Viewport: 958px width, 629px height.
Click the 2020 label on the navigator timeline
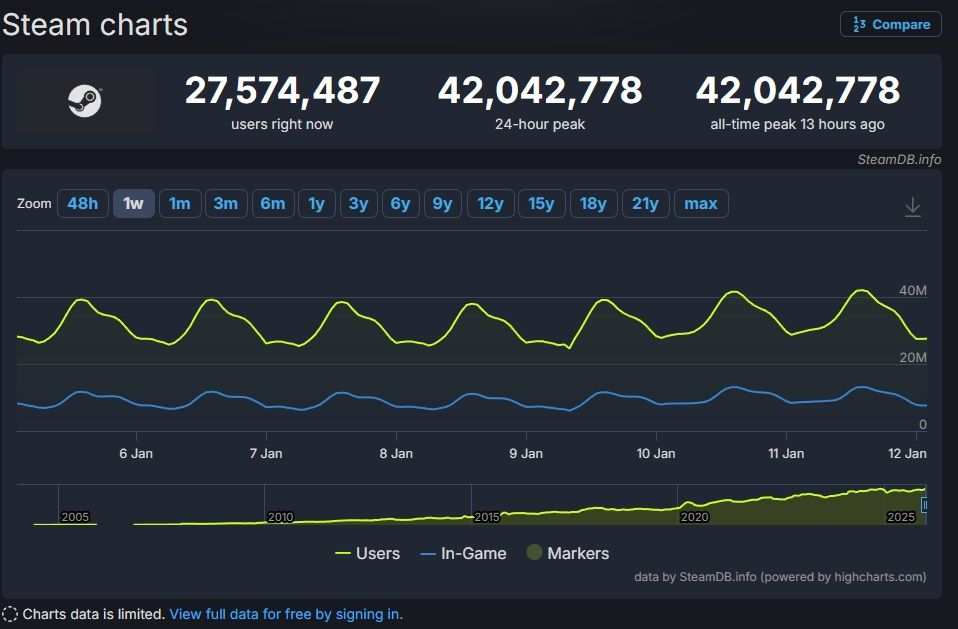click(x=694, y=518)
